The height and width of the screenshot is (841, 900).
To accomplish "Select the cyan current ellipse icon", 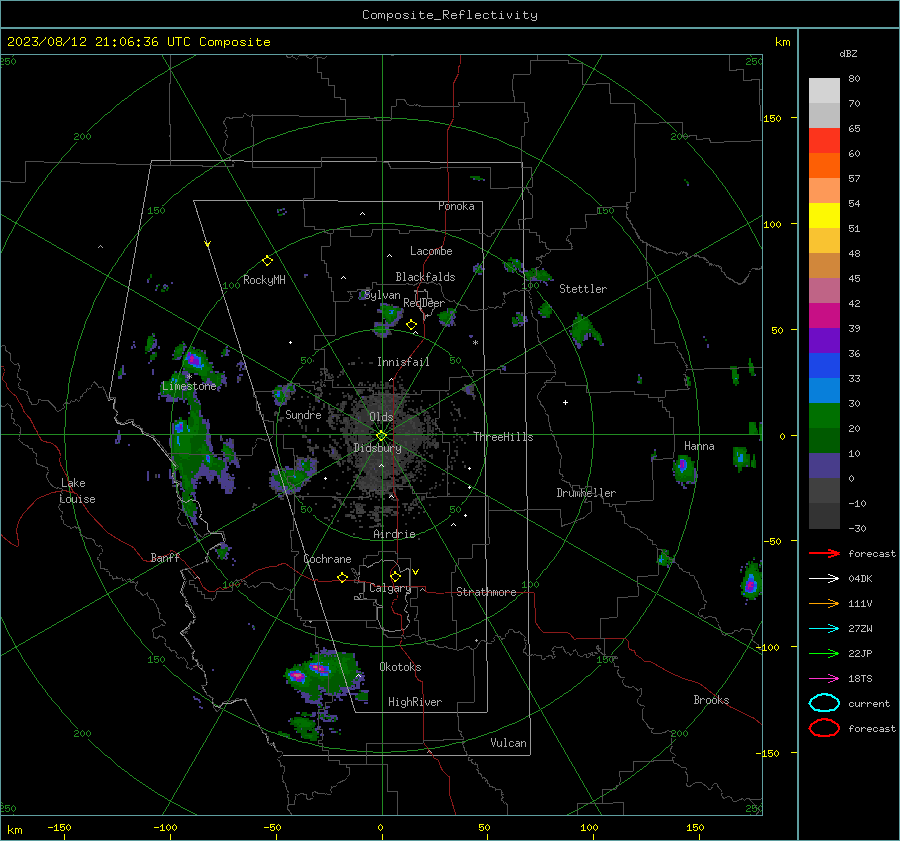I will (824, 703).
